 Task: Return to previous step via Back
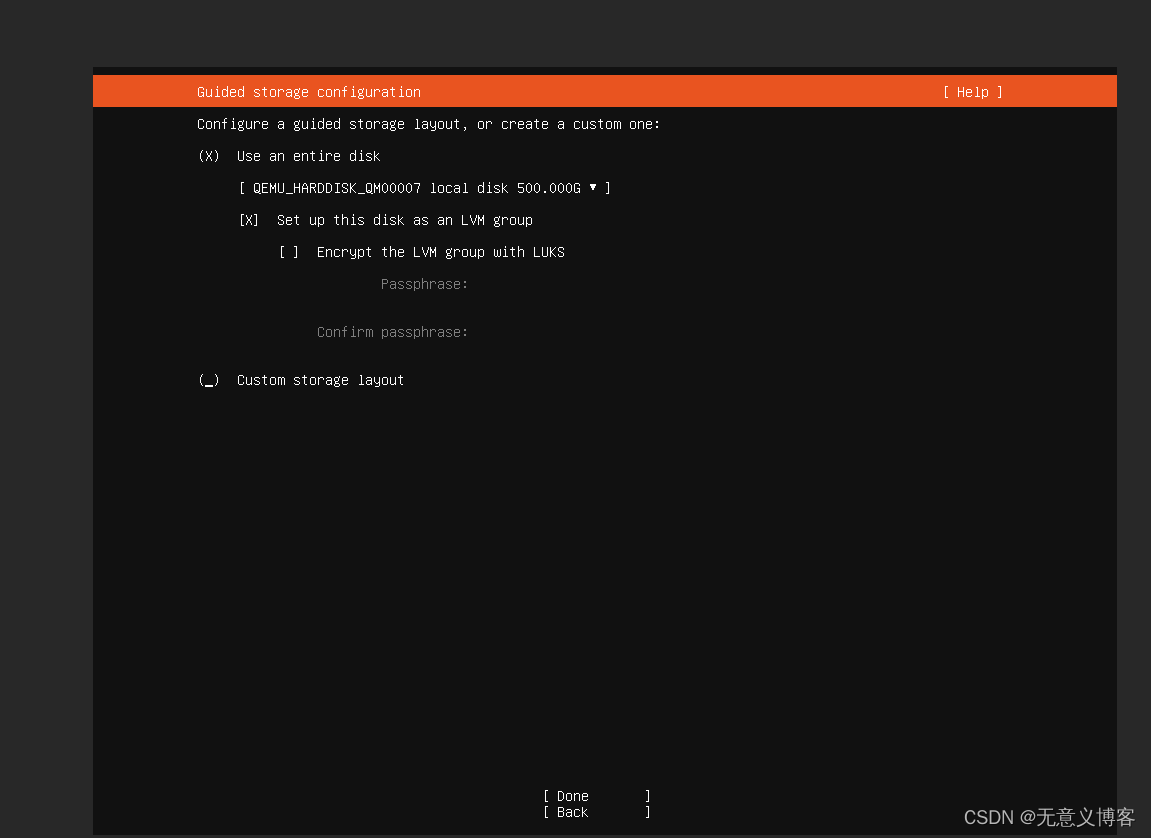click(571, 812)
